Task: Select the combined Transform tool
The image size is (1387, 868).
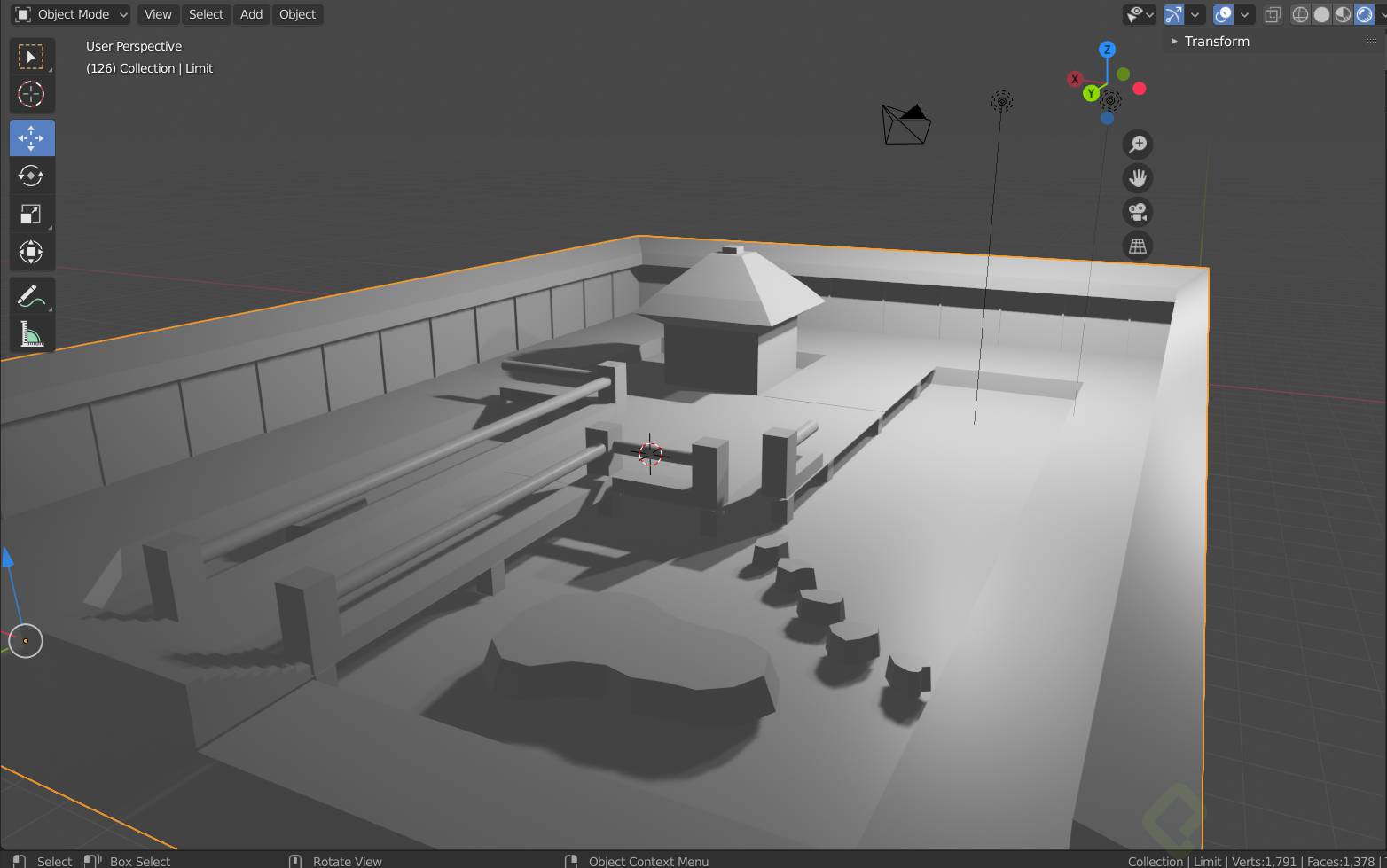Action: tap(31, 252)
